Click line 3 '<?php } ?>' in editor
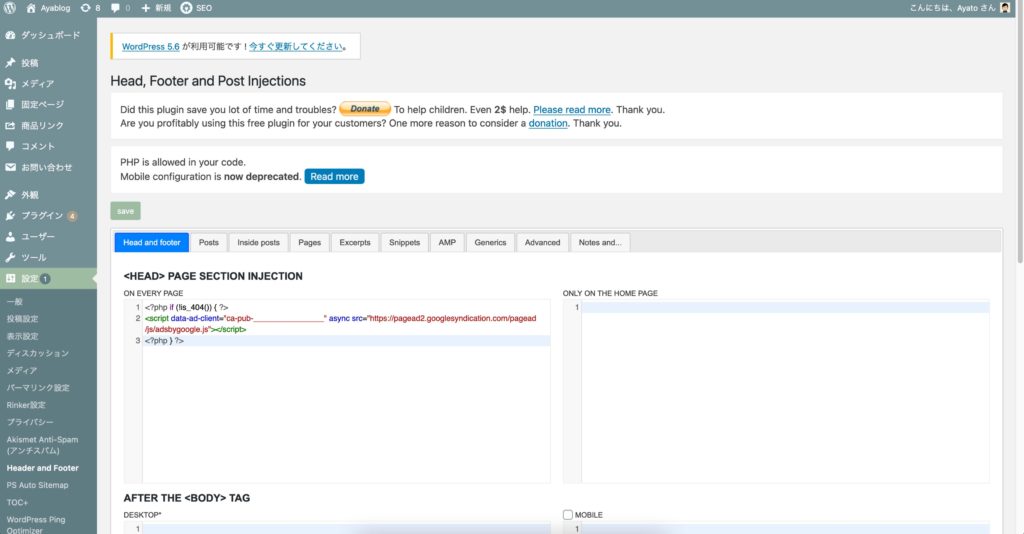Image resolution: width=1024 pixels, height=534 pixels. click(165, 341)
